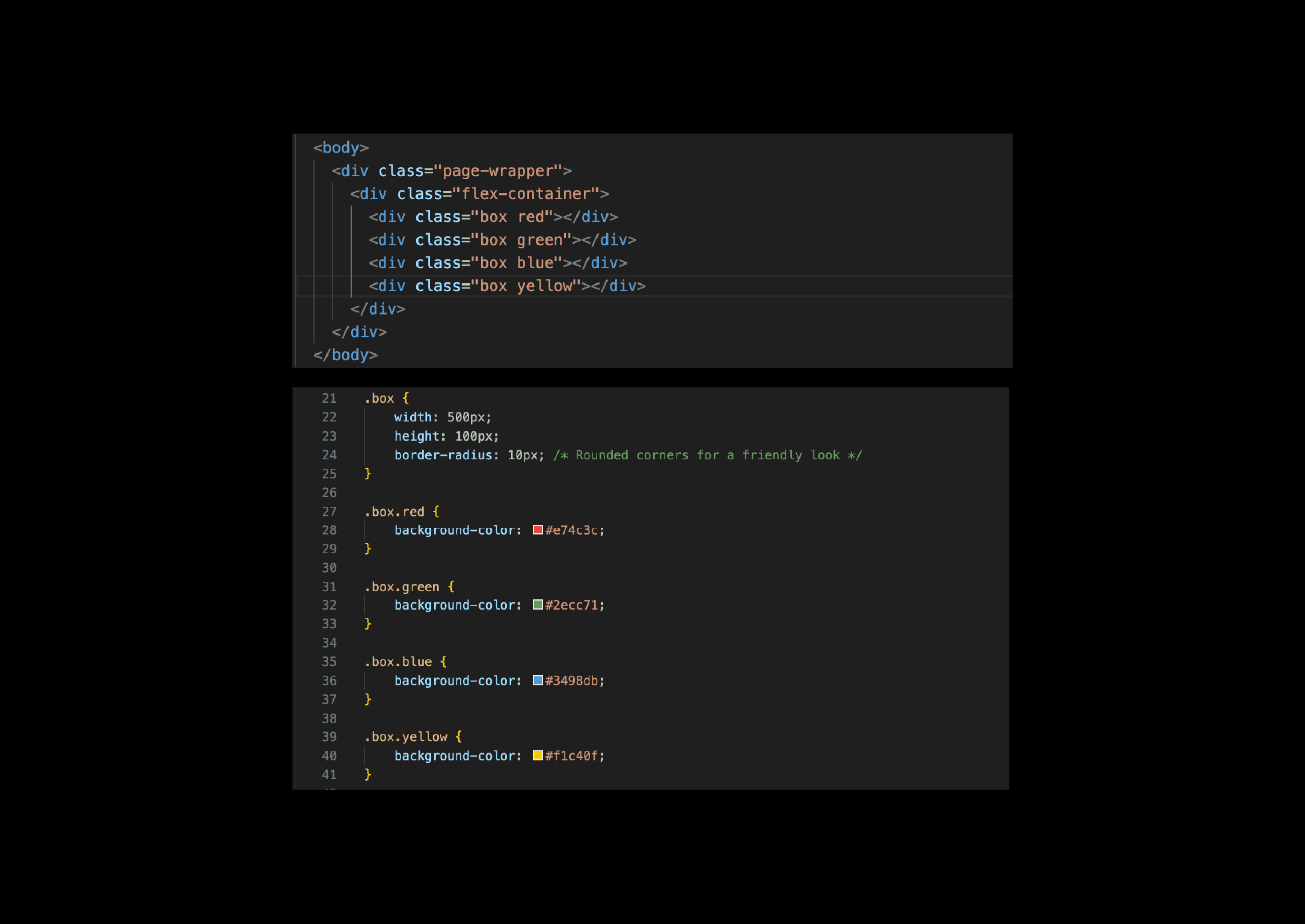Viewport: 1305px width, 924px height.
Task: Click the page-wrapper class value
Action: click(497, 171)
